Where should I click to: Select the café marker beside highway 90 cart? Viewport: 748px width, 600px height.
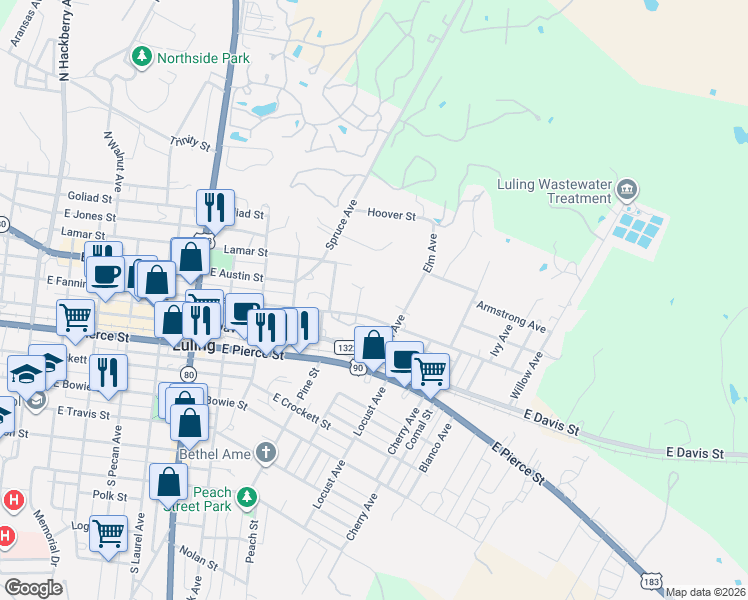[x=402, y=360]
